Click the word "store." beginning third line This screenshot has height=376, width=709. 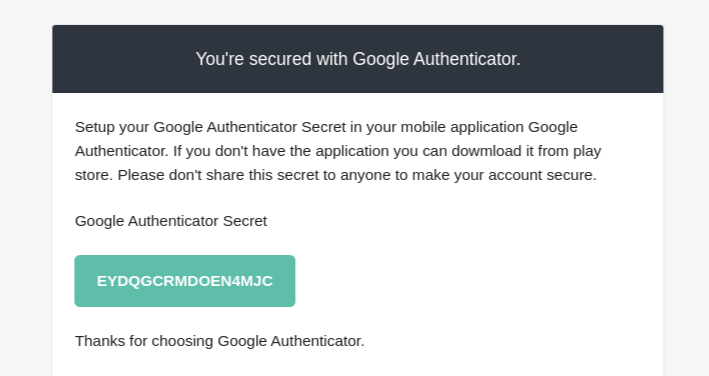click(94, 175)
